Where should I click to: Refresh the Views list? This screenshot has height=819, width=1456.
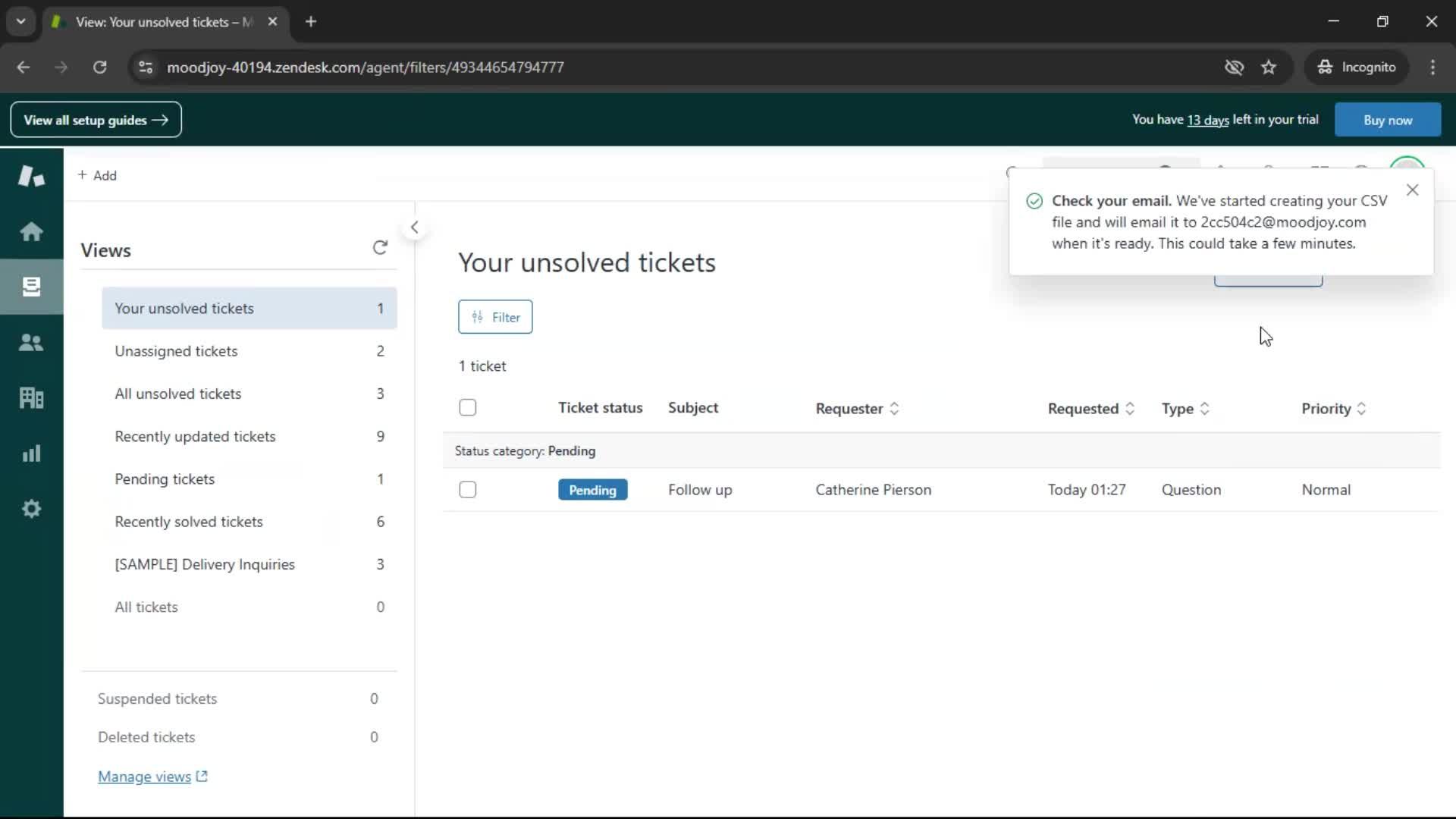[380, 248]
